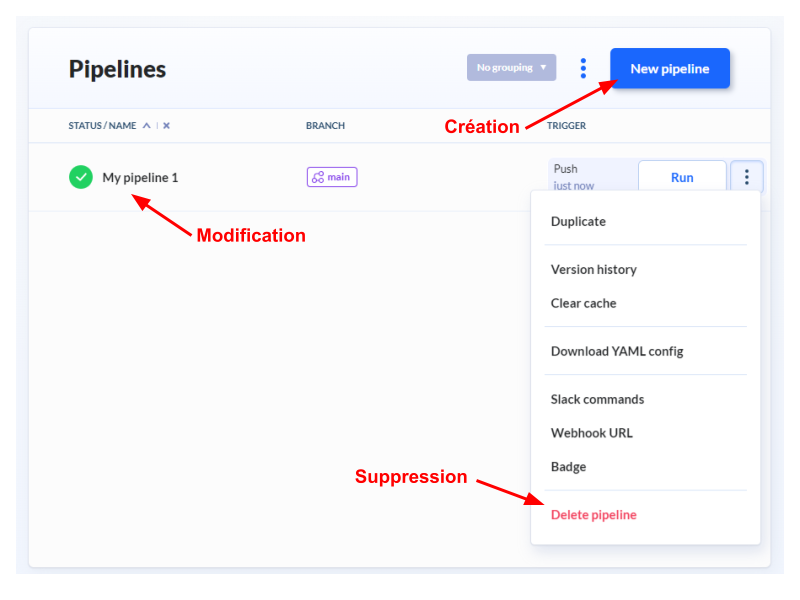The height and width of the screenshot is (600, 800).
Task: Open the three-dot menu beside No grouping
Action: pyautogui.click(x=583, y=68)
